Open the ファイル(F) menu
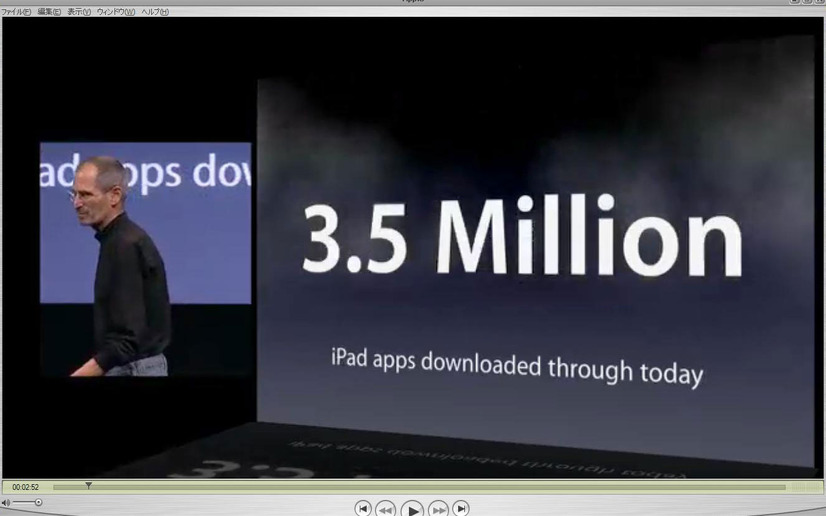 [x=16, y=12]
